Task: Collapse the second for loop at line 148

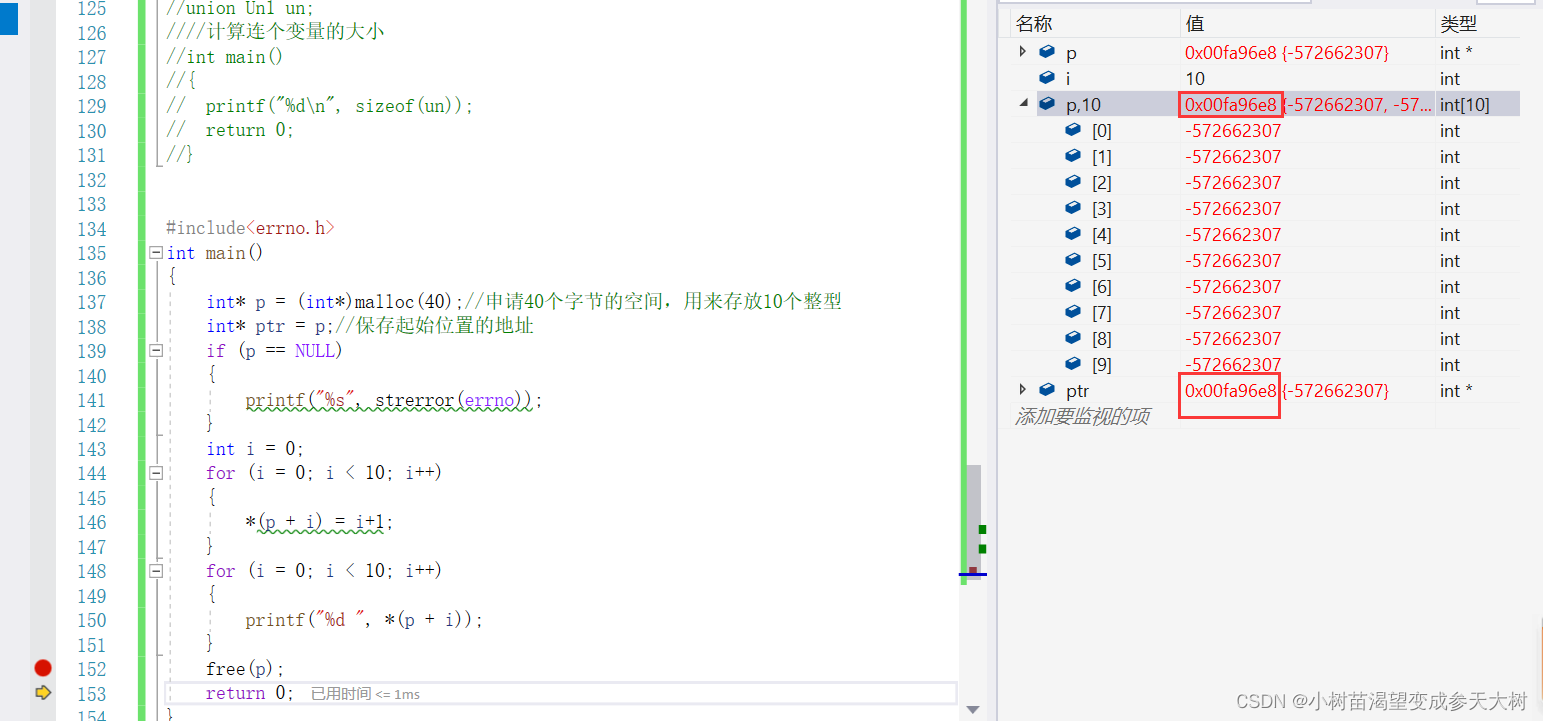Action: pyautogui.click(x=156, y=571)
